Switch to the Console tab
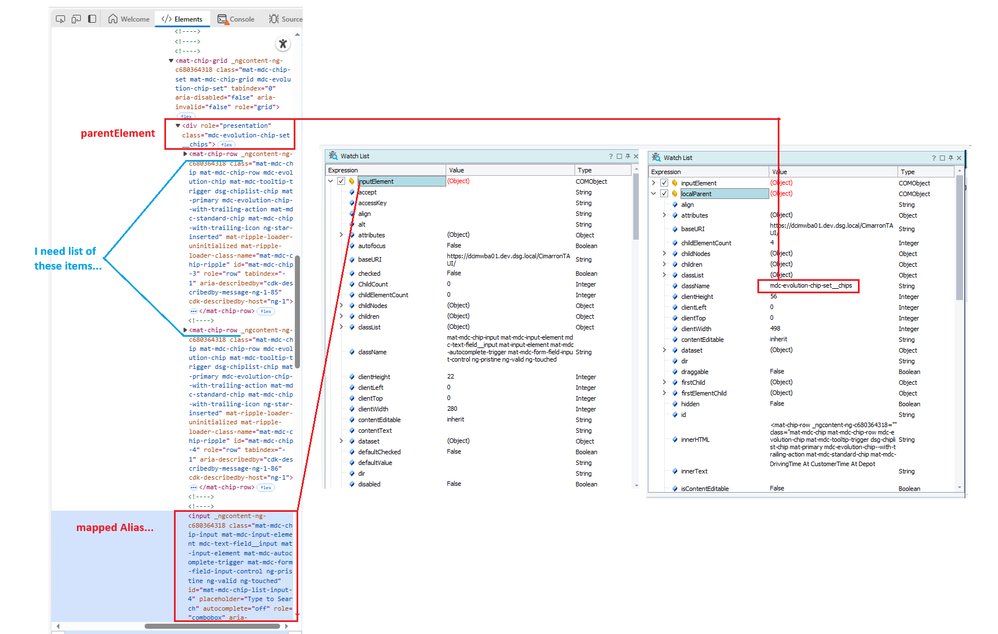998x634 pixels. (x=235, y=19)
